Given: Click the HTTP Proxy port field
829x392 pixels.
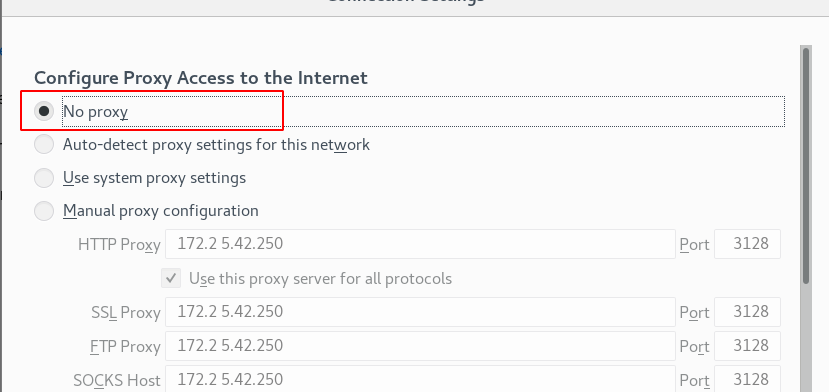Looking at the screenshot, I should [x=748, y=244].
